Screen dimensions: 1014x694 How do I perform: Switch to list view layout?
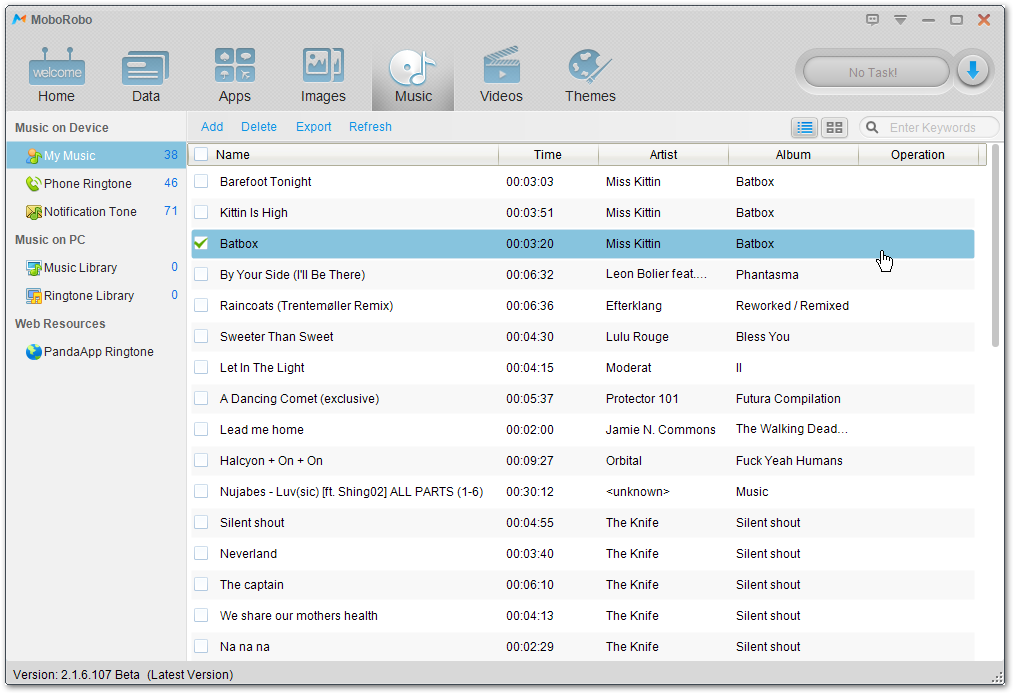coord(804,127)
